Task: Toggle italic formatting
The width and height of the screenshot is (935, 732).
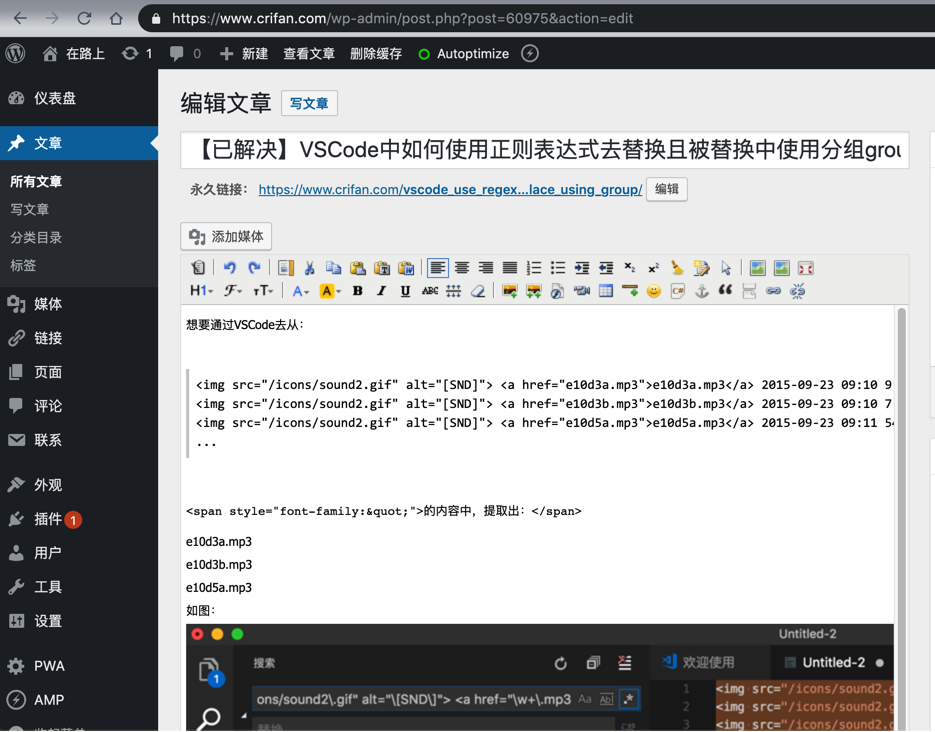Action: [x=382, y=291]
